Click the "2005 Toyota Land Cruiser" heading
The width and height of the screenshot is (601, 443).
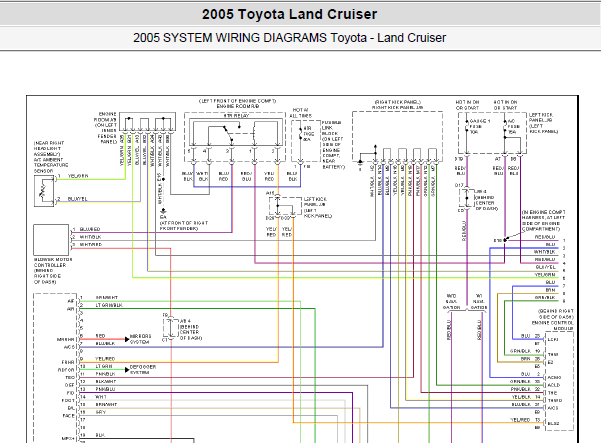[289, 14]
